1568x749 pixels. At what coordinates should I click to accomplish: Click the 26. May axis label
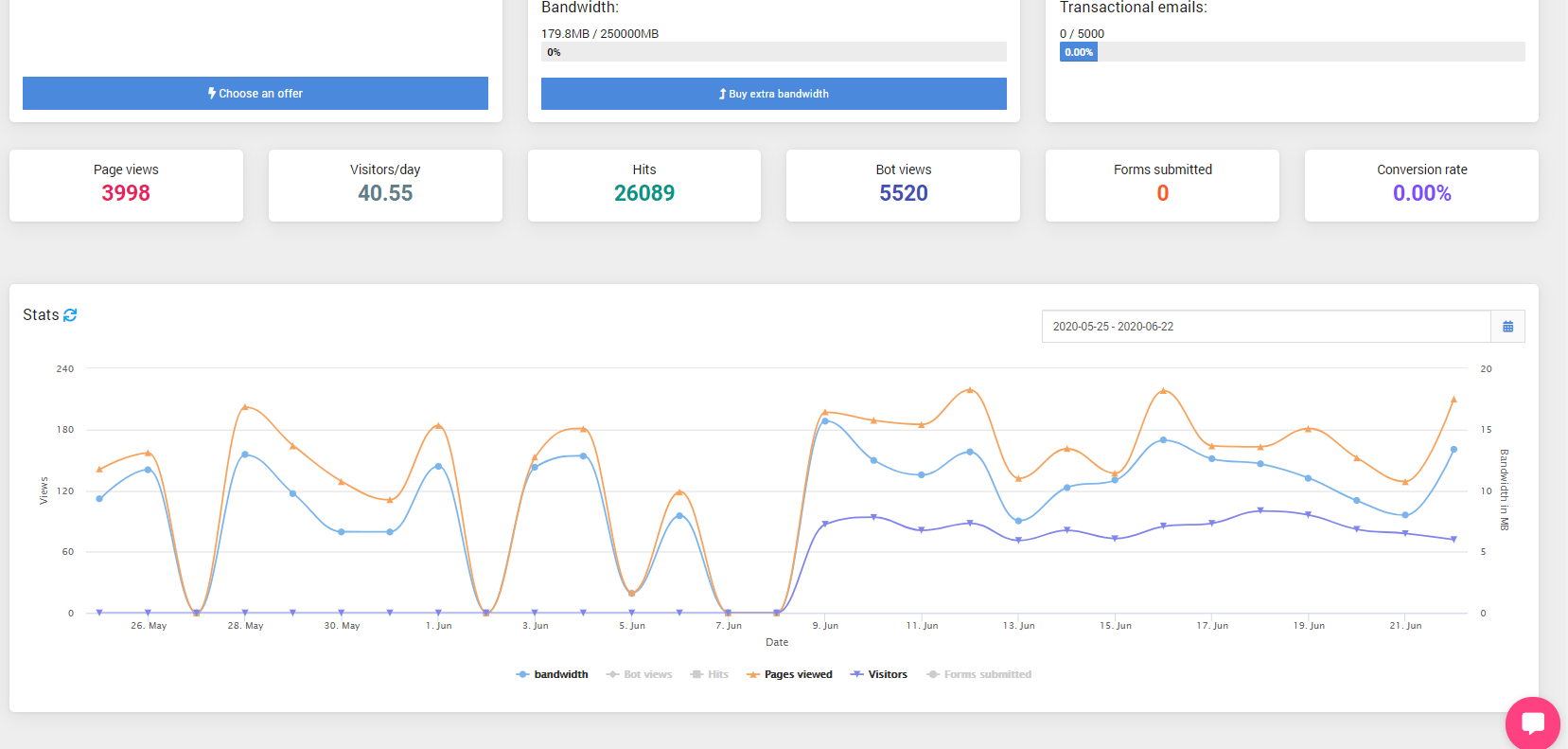149,626
